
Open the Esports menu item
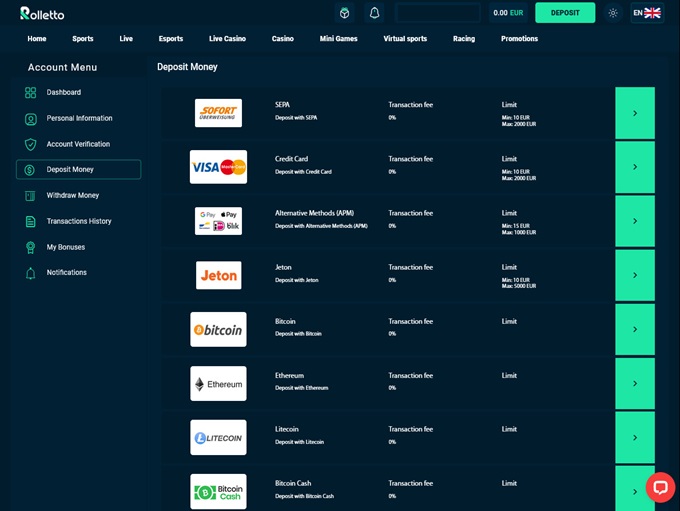pyautogui.click(x=171, y=39)
